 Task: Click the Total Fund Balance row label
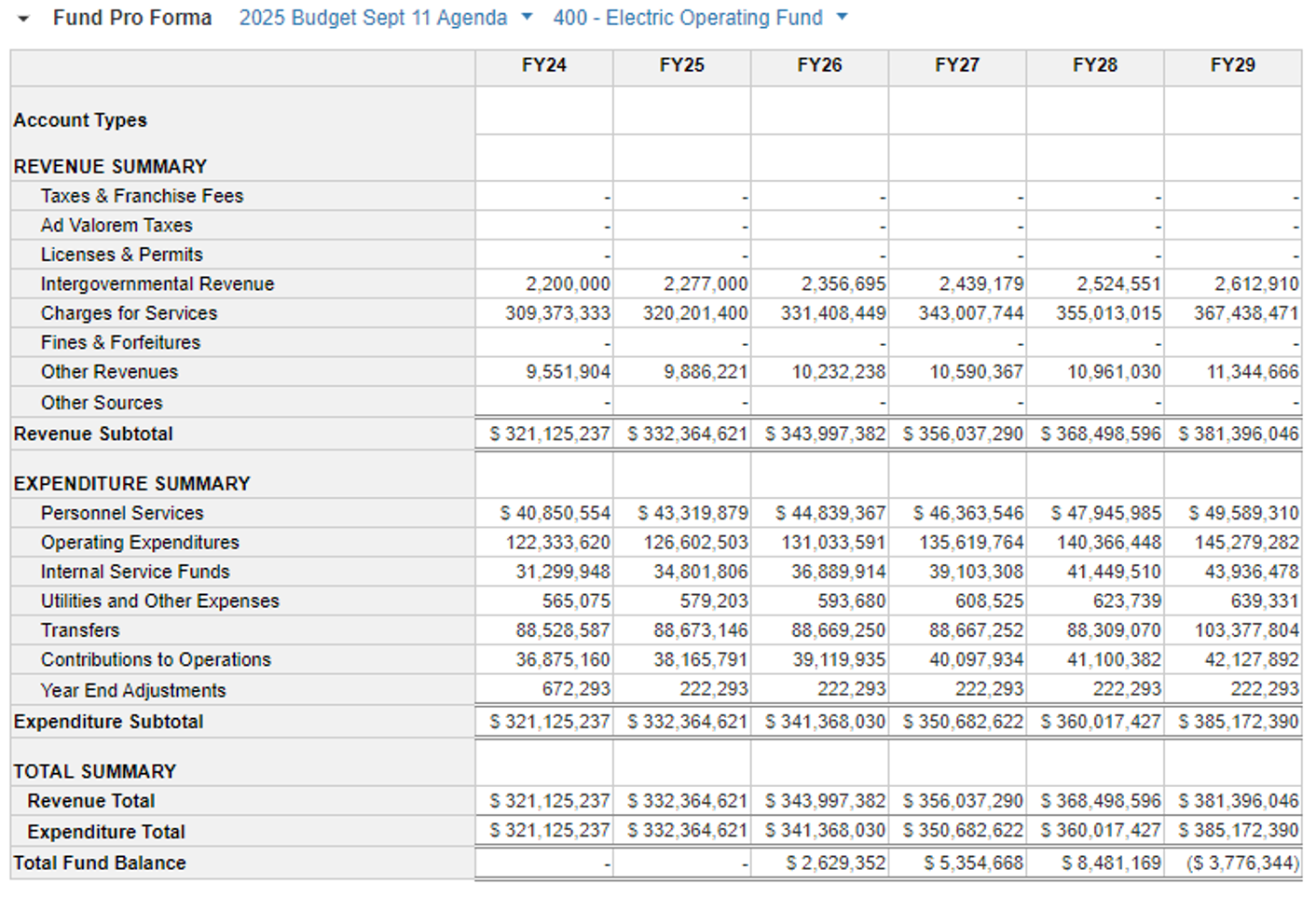100,863
